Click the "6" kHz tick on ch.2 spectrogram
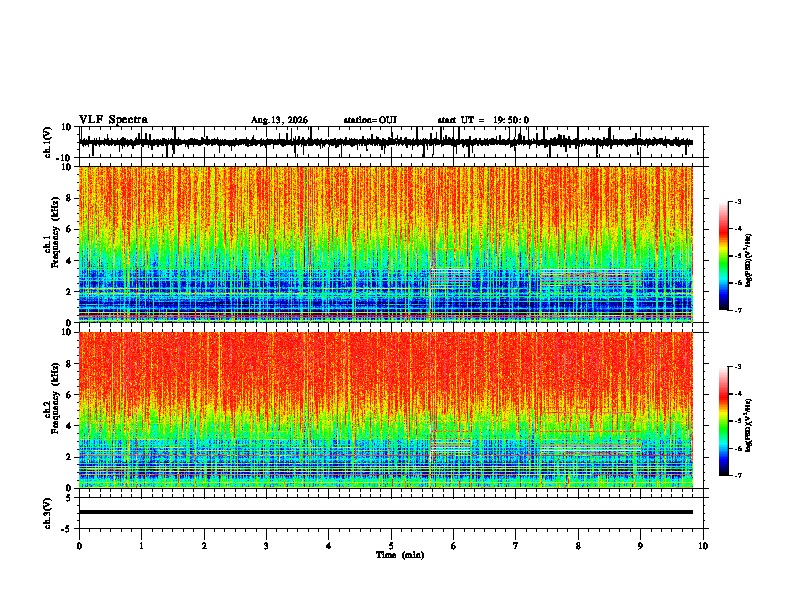The width and height of the screenshot is (792, 612). [x=70, y=394]
